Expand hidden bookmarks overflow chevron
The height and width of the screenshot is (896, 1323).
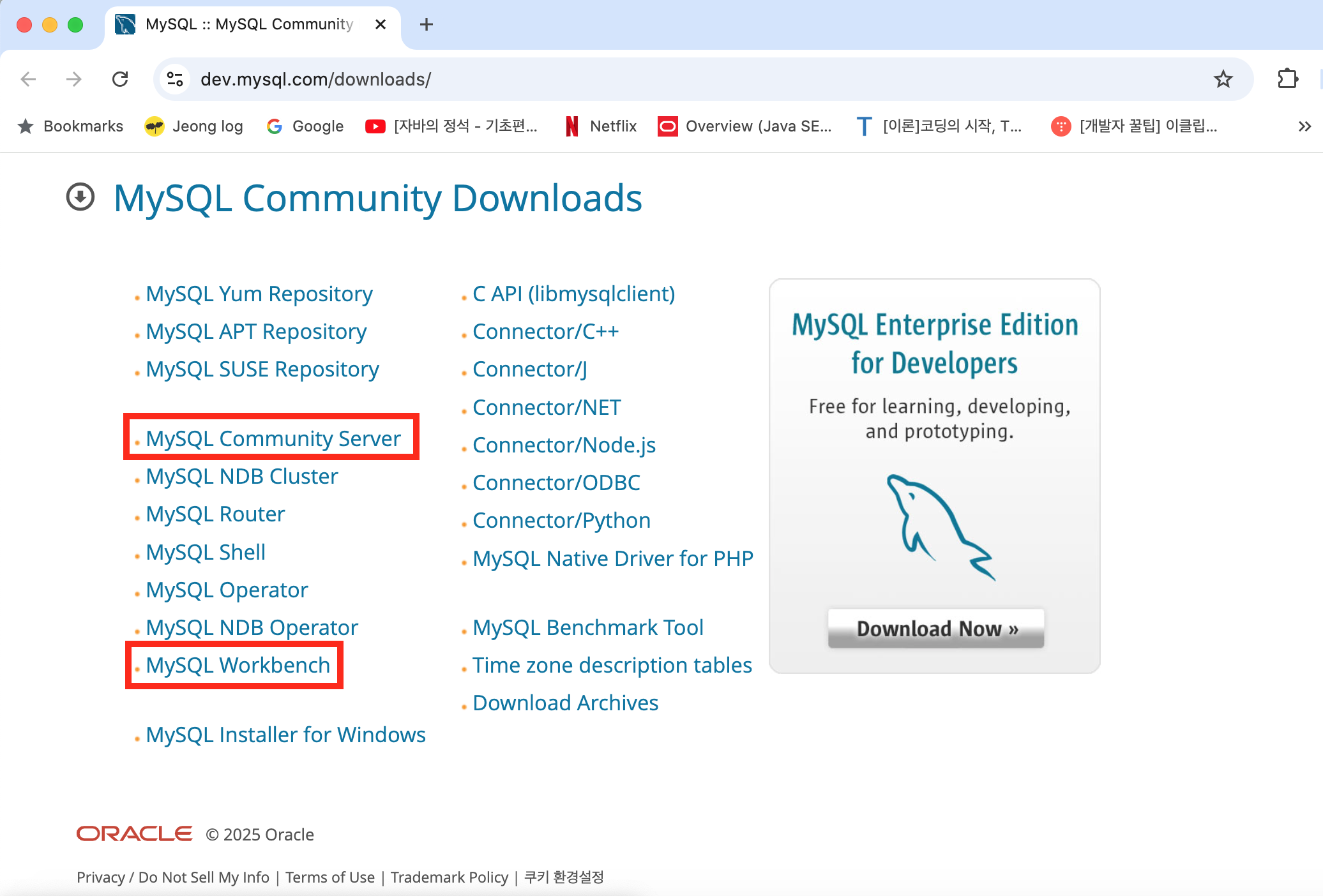click(x=1304, y=126)
